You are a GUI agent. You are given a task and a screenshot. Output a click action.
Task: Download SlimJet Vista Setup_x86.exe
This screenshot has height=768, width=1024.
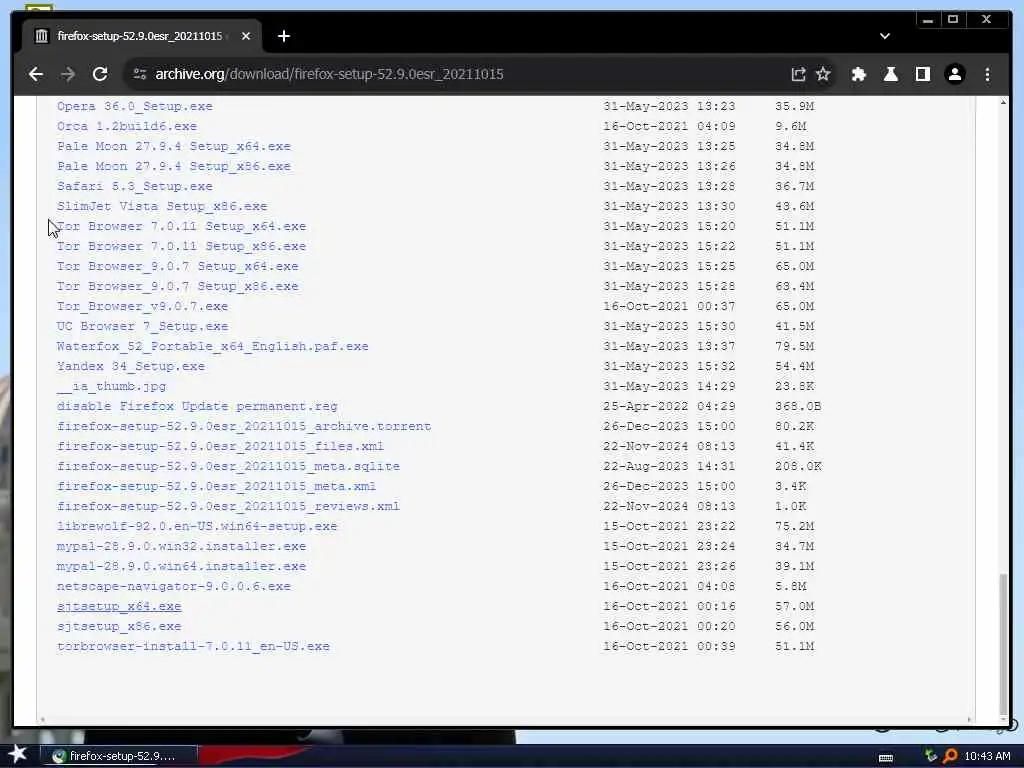(162, 206)
